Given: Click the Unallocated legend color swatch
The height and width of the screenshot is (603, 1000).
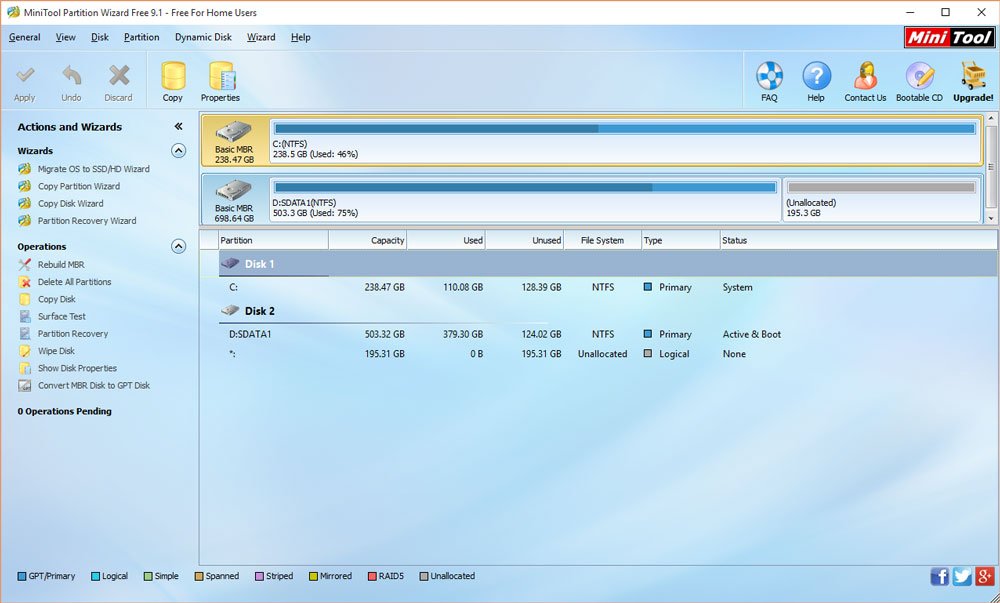Looking at the screenshot, I should point(423,576).
